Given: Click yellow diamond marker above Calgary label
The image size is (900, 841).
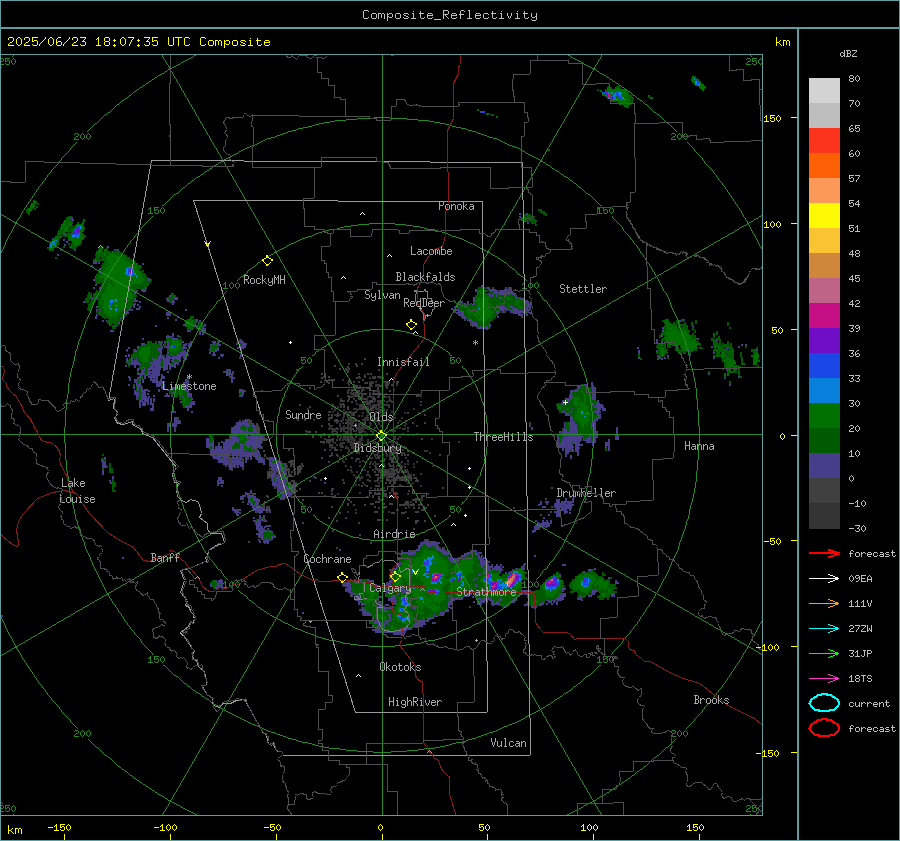Looking at the screenshot, I should (x=395, y=576).
